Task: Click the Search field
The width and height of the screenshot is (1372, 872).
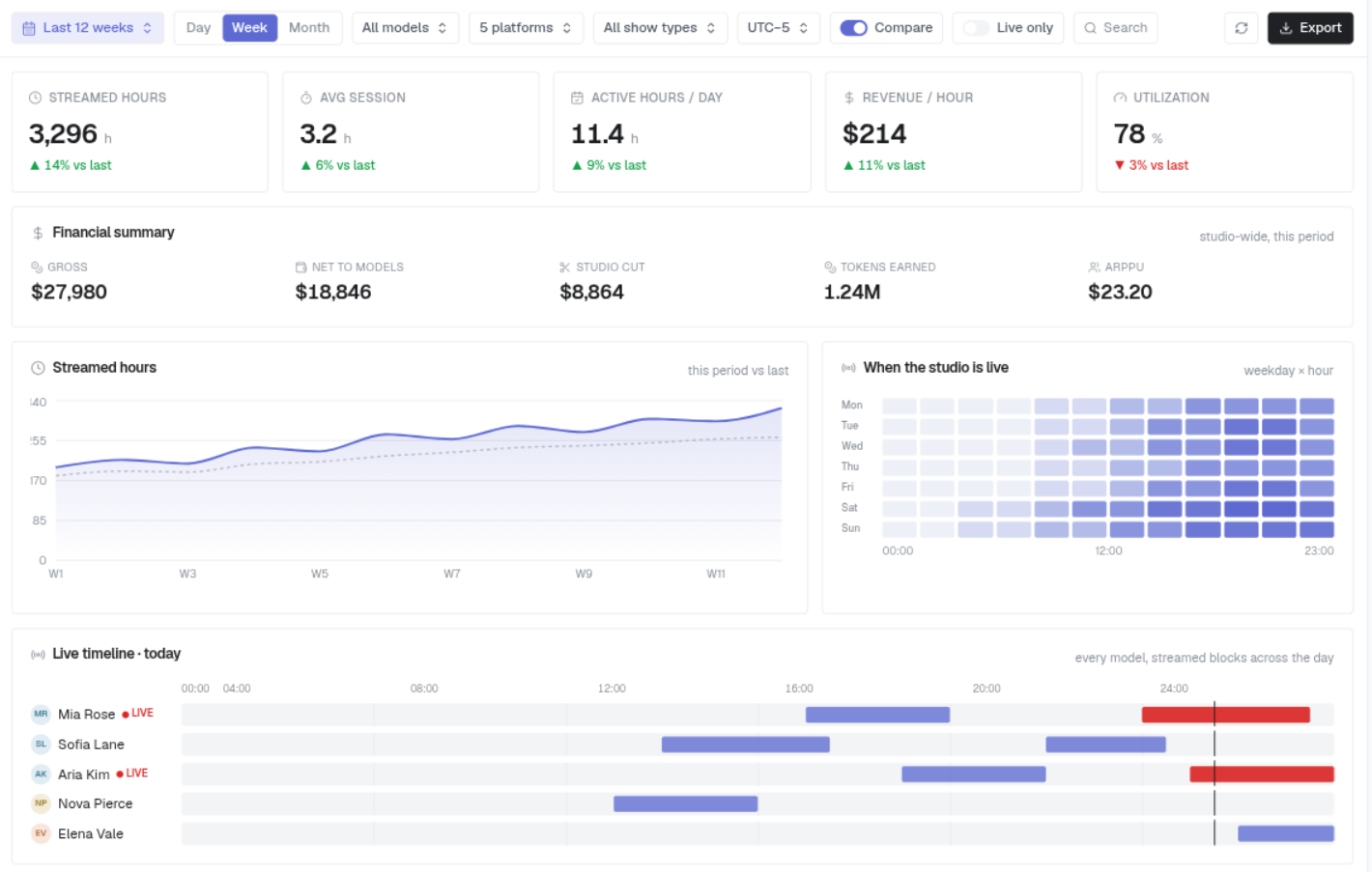Action: coord(1116,28)
